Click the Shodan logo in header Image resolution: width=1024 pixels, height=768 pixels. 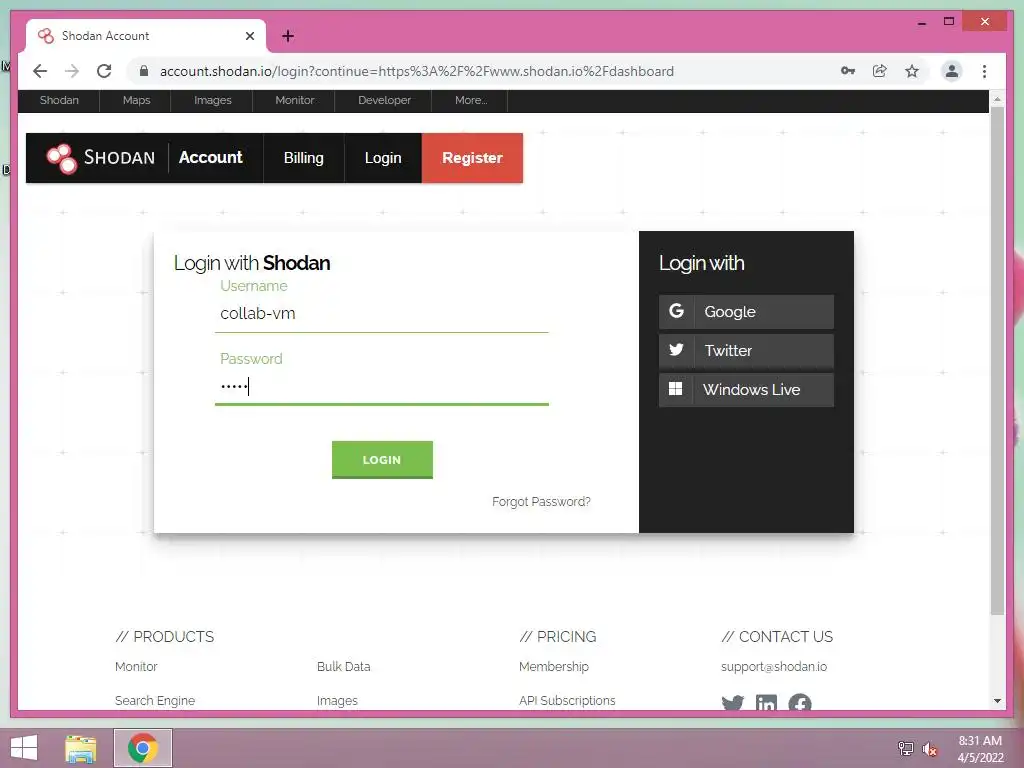point(100,158)
